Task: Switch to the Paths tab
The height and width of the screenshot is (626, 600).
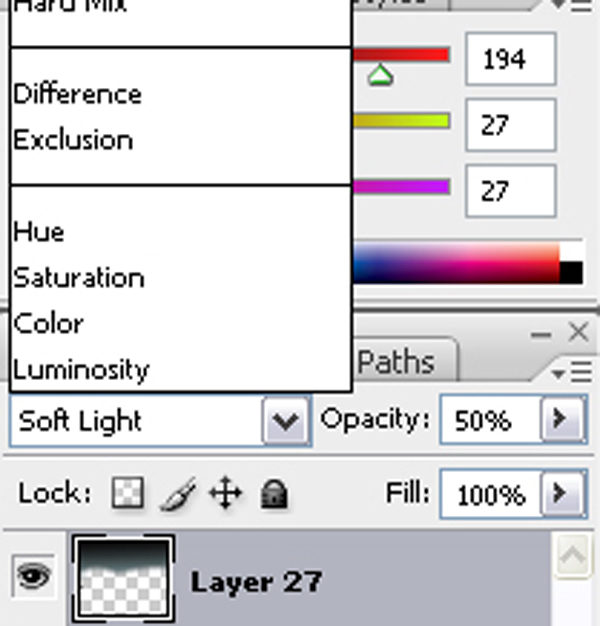Action: click(396, 361)
